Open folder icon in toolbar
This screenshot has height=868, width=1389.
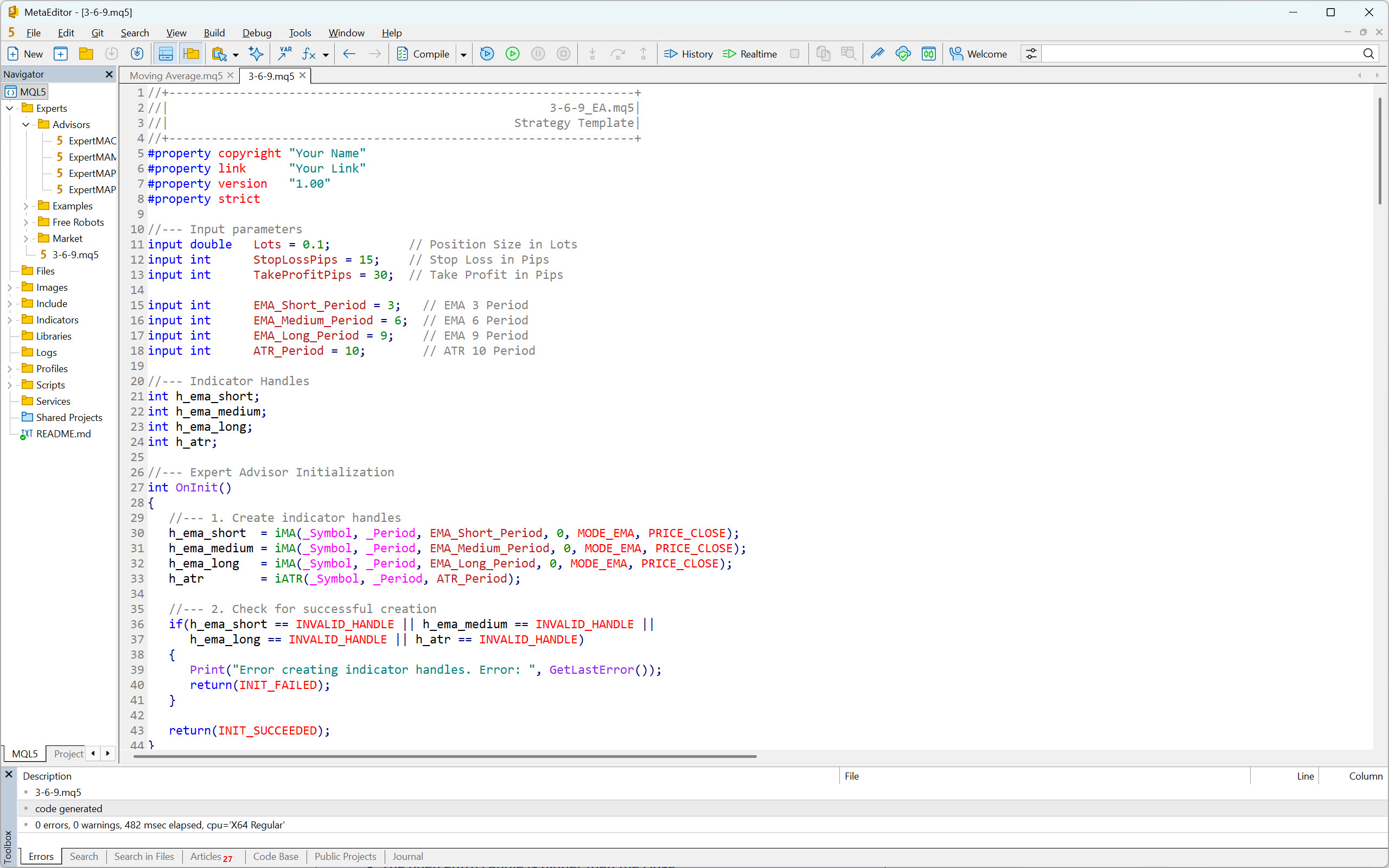(86, 54)
